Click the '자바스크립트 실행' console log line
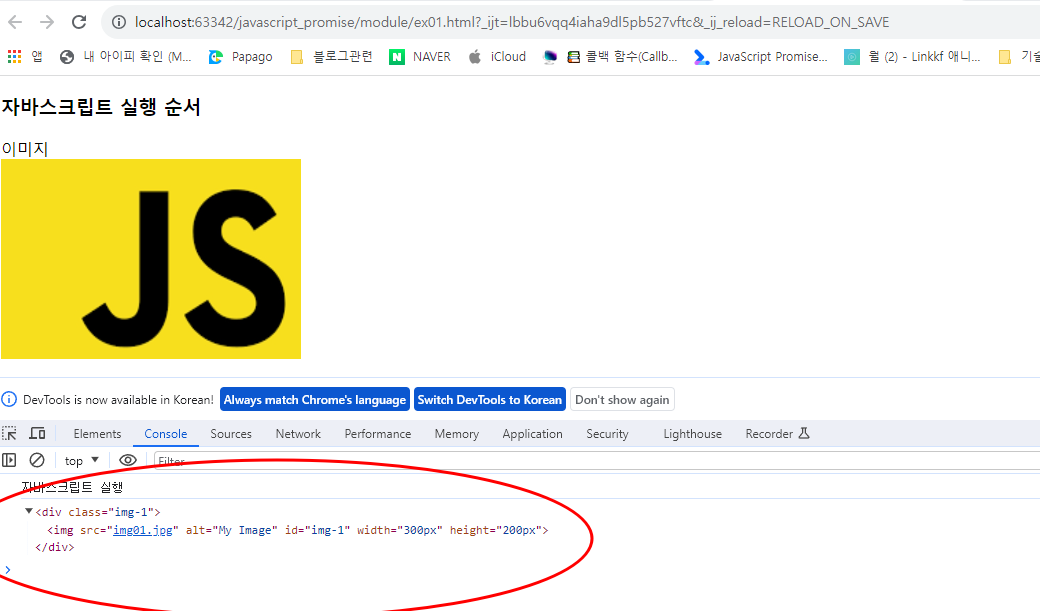The height and width of the screenshot is (611, 1040). [72, 487]
